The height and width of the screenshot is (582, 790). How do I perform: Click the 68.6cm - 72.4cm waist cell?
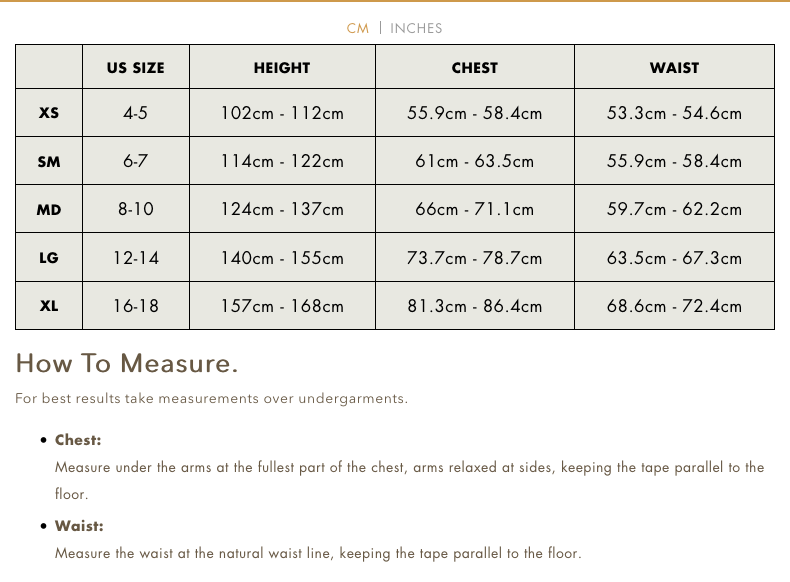(x=675, y=306)
